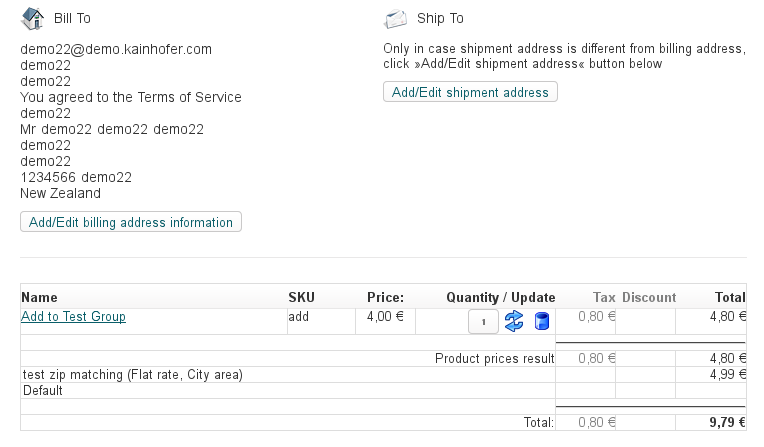Open the Add to Test Group product link

click(73, 317)
